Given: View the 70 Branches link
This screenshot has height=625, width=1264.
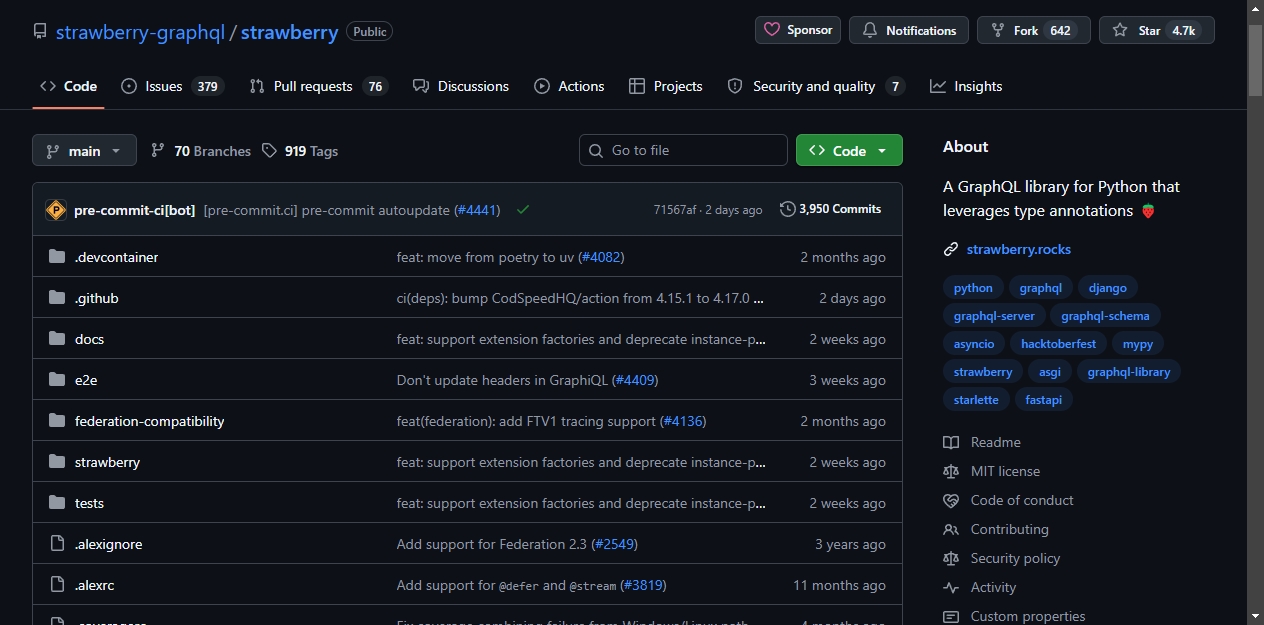Looking at the screenshot, I should point(201,151).
